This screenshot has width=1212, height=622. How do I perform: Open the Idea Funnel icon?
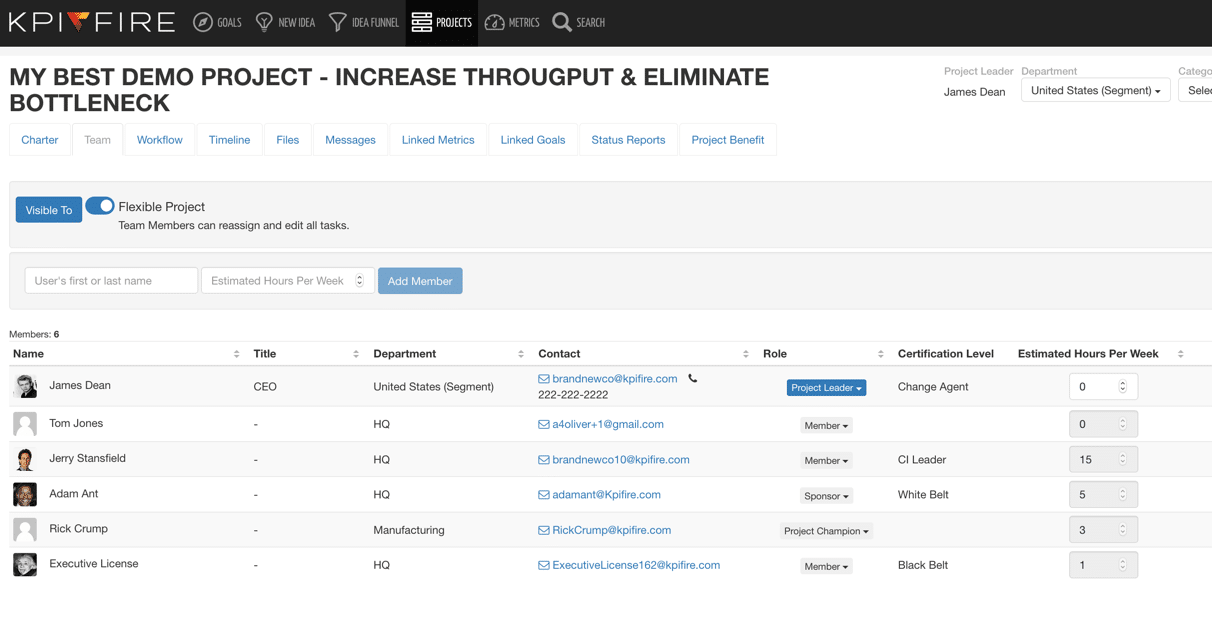point(338,22)
